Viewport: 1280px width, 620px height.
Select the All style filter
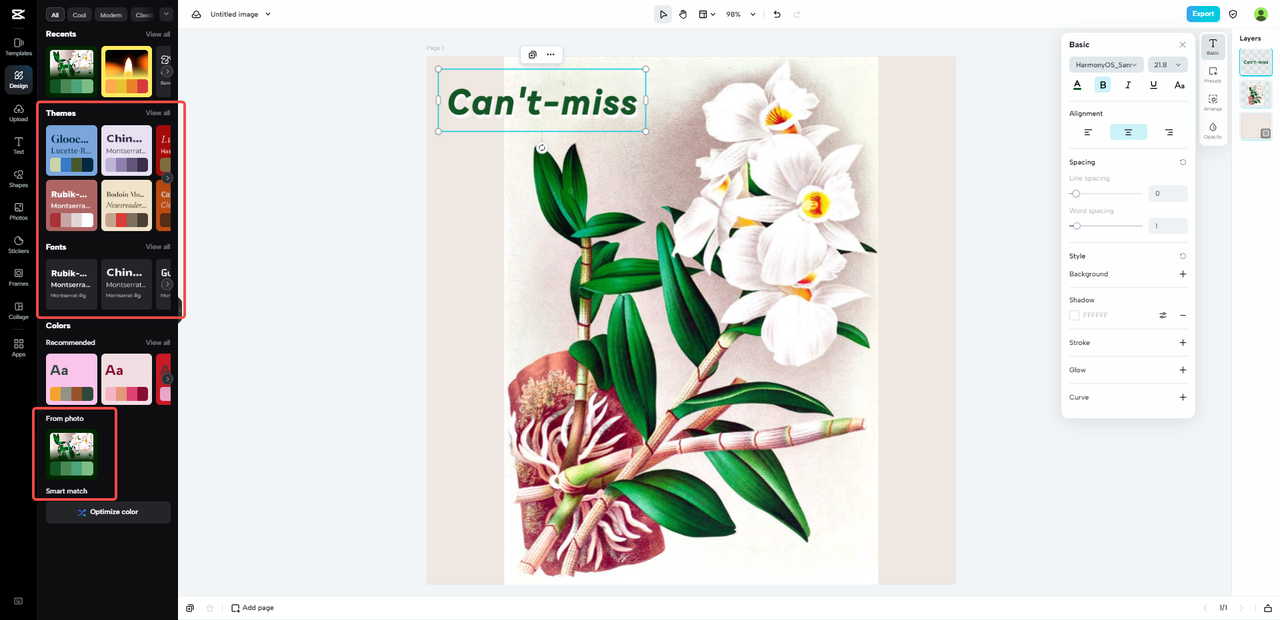[55, 15]
